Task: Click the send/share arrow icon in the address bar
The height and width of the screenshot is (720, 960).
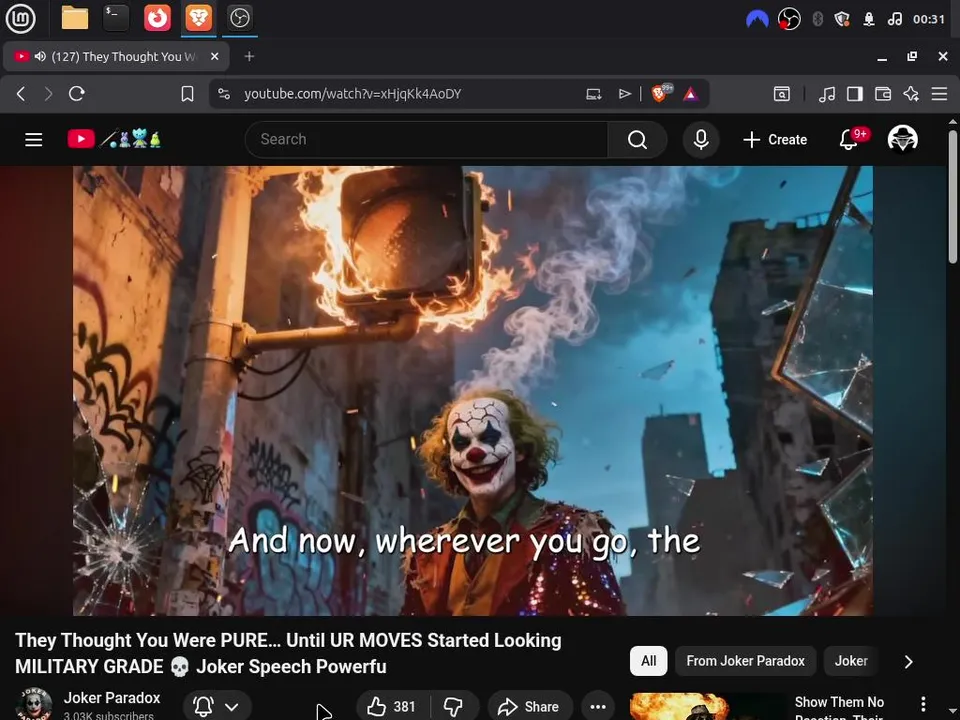Action: click(624, 94)
